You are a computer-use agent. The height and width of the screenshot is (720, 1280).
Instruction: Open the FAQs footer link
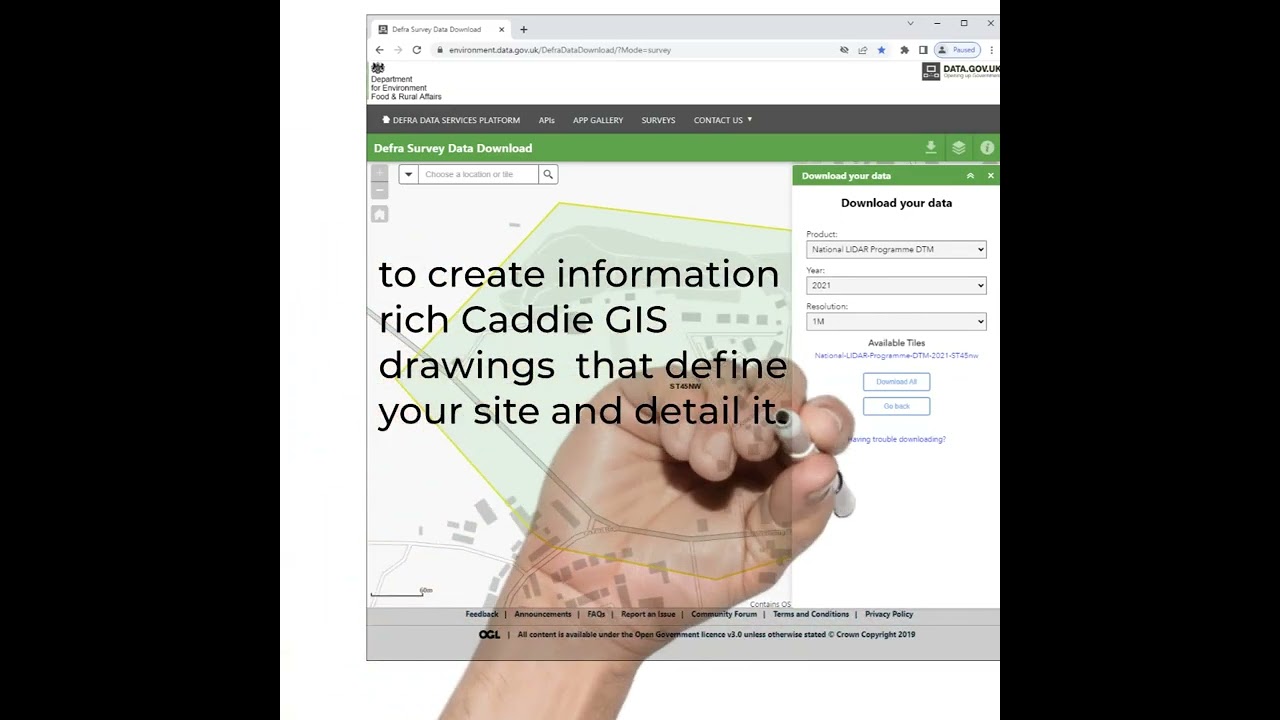click(596, 614)
